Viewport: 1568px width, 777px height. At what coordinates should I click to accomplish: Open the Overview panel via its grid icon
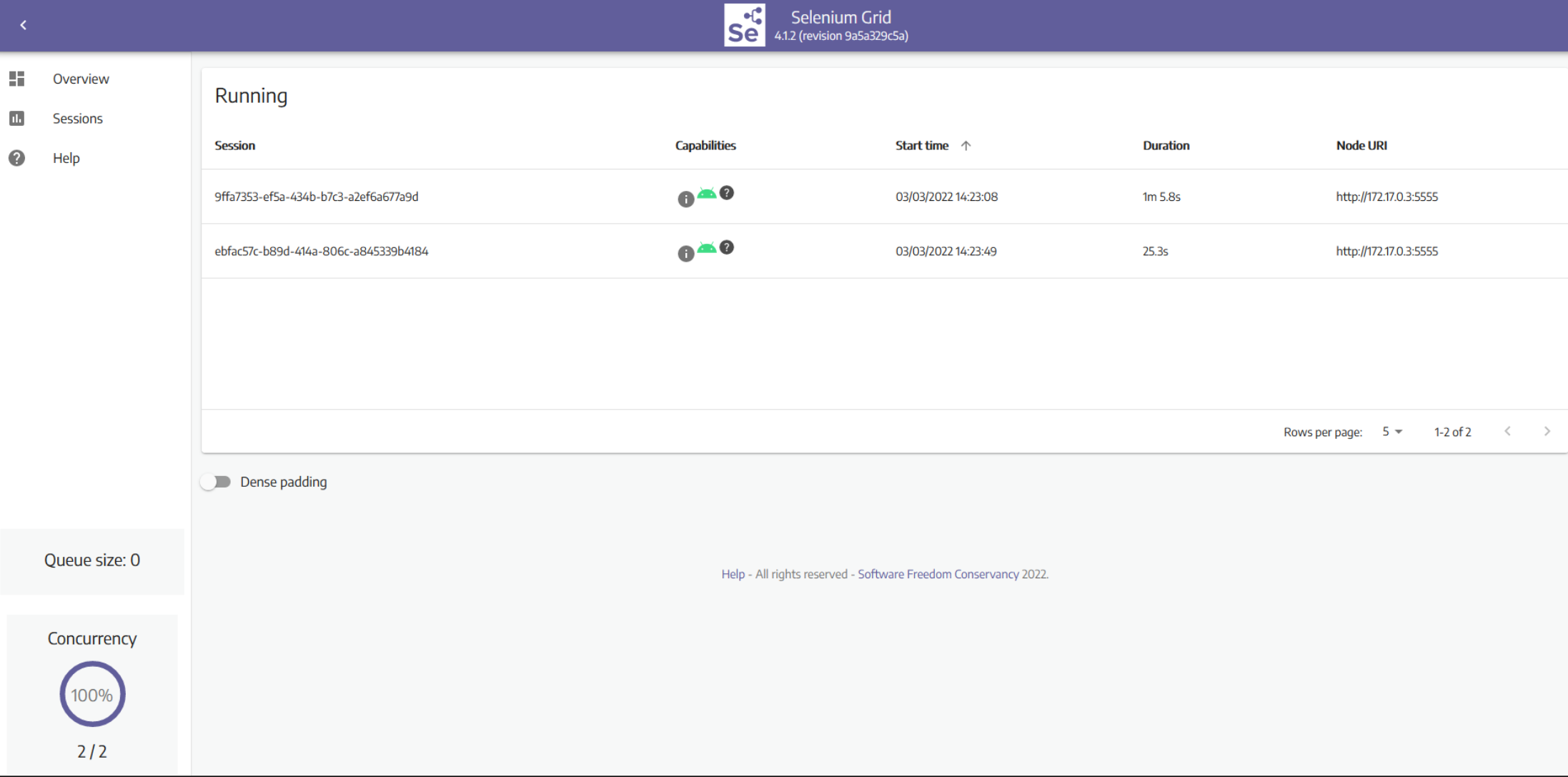(16, 79)
